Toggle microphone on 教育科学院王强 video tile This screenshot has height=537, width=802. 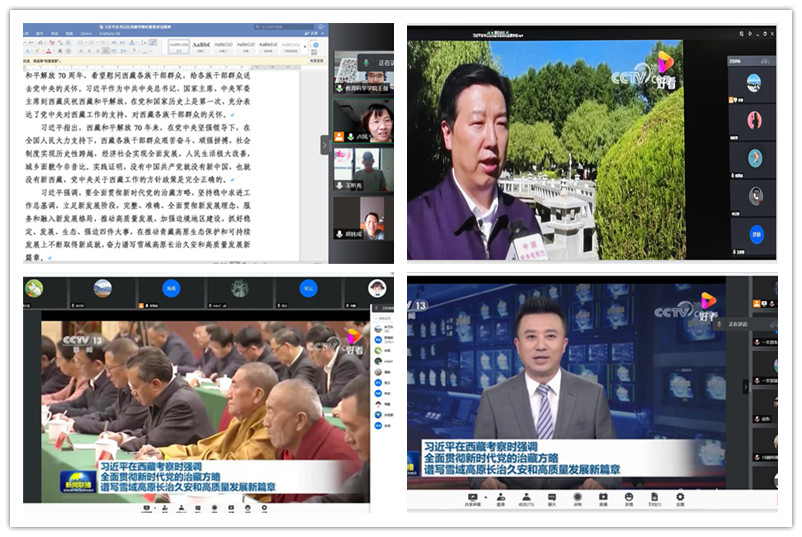pos(337,90)
